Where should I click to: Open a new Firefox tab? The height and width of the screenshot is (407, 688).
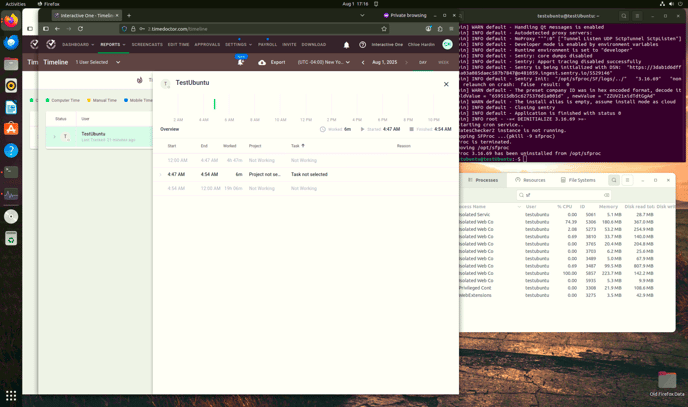click(129, 15)
